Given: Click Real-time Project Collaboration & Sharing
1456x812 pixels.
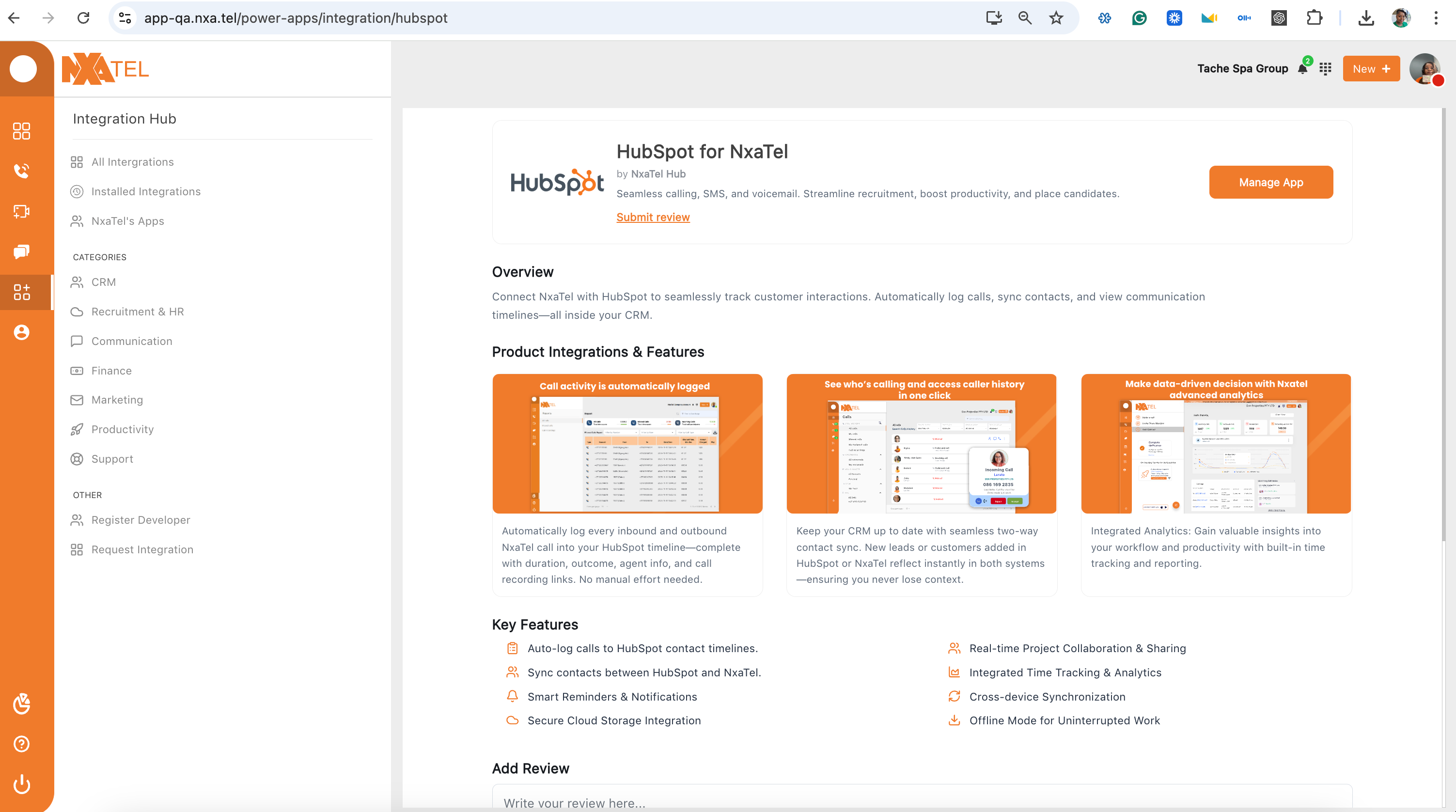Looking at the screenshot, I should coord(1077,649).
